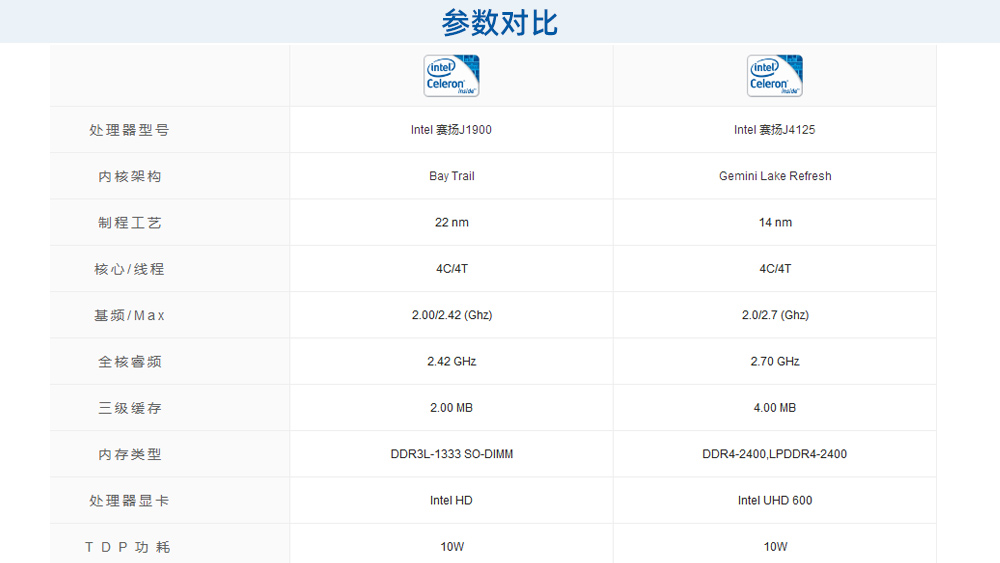Click the Celeron logo above the J4125 column
Screen dimensions: 1000x563
[x=775, y=76]
